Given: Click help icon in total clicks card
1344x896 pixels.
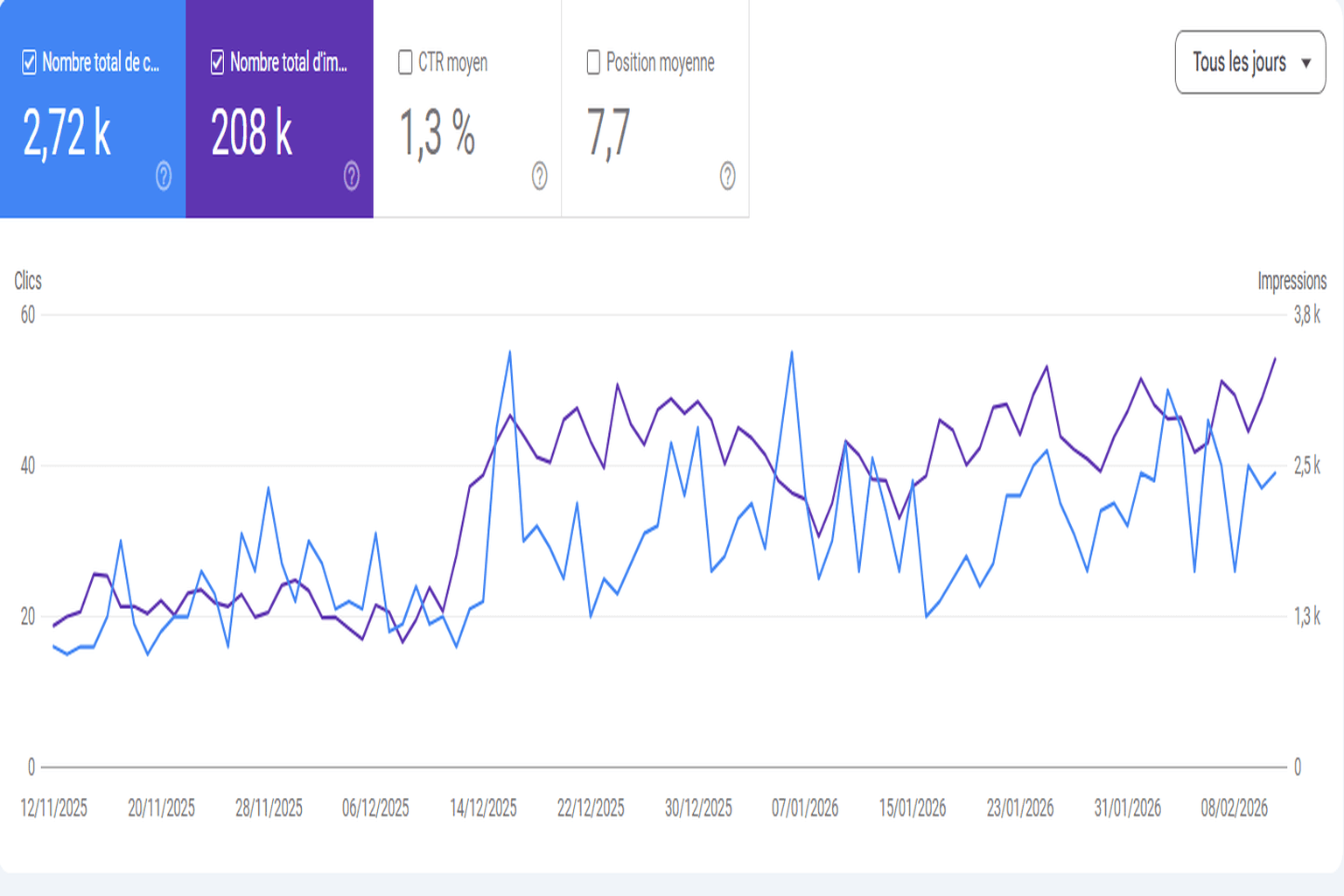Looking at the screenshot, I should pyautogui.click(x=164, y=176).
